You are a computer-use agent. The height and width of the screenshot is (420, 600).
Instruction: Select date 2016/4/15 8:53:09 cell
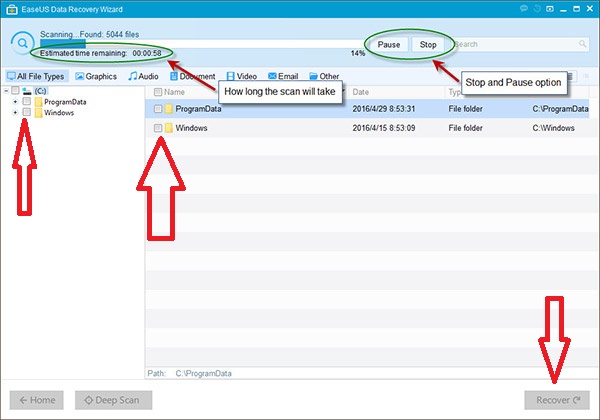pos(384,128)
